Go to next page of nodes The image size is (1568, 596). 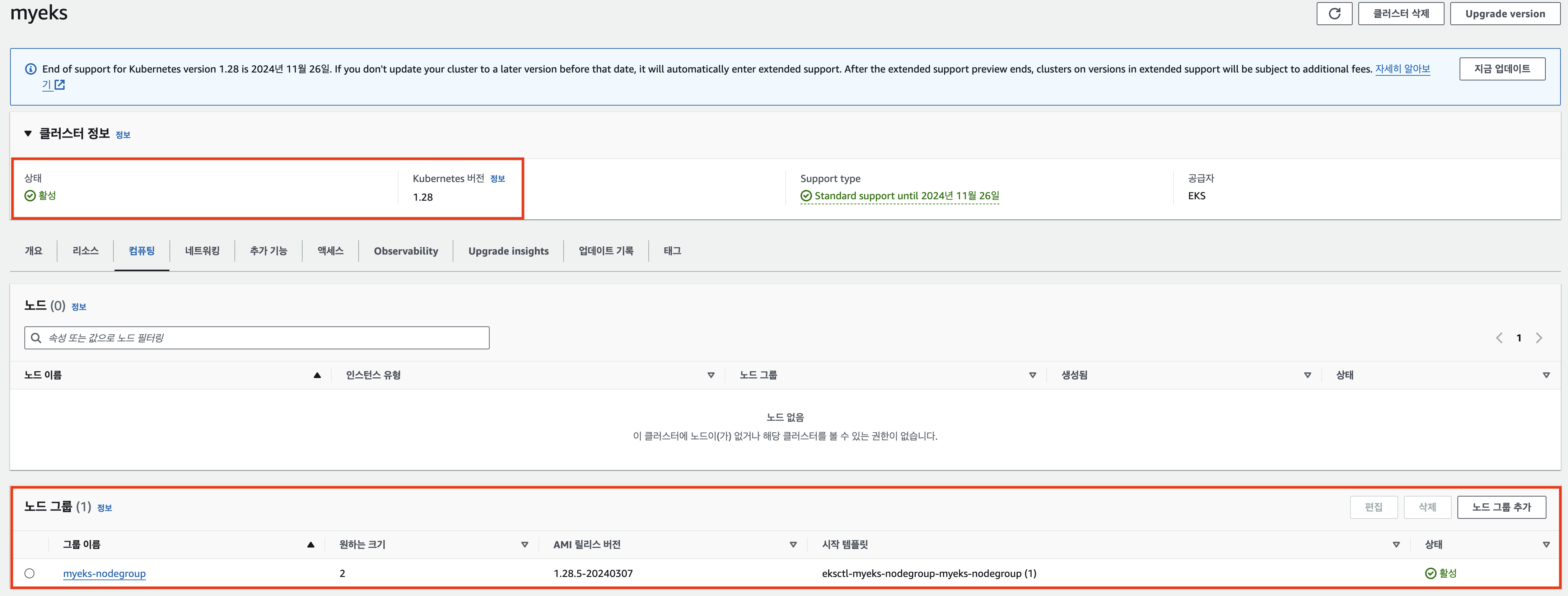click(1539, 338)
